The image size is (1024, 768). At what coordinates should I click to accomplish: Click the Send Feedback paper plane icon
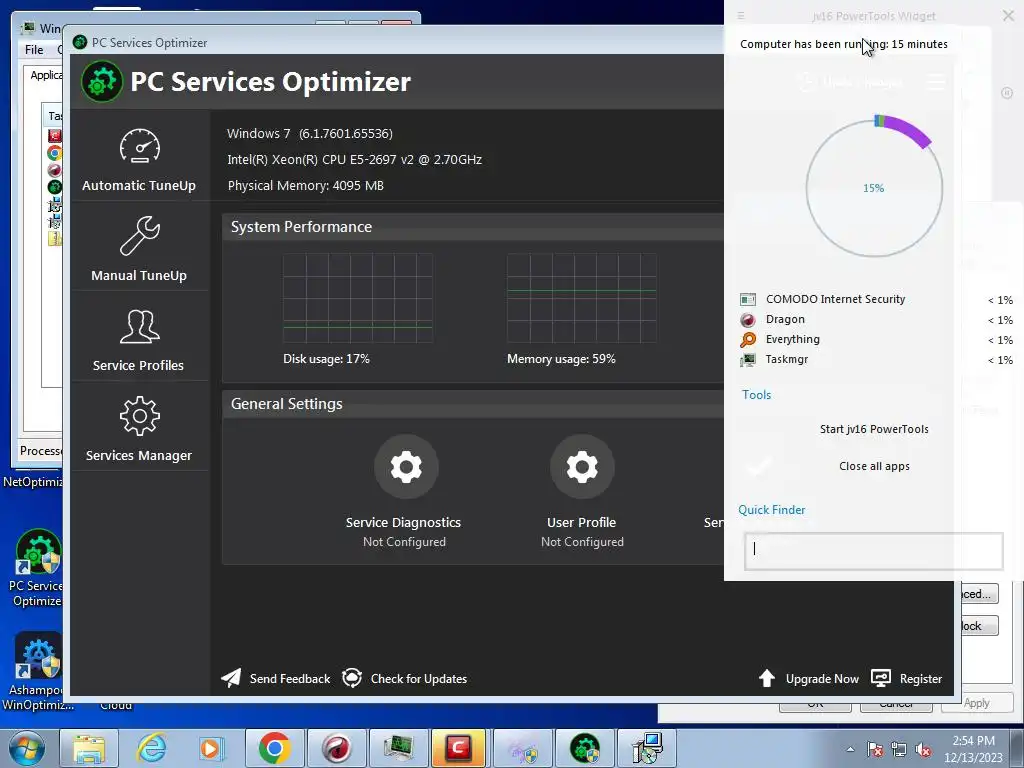(x=231, y=678)
